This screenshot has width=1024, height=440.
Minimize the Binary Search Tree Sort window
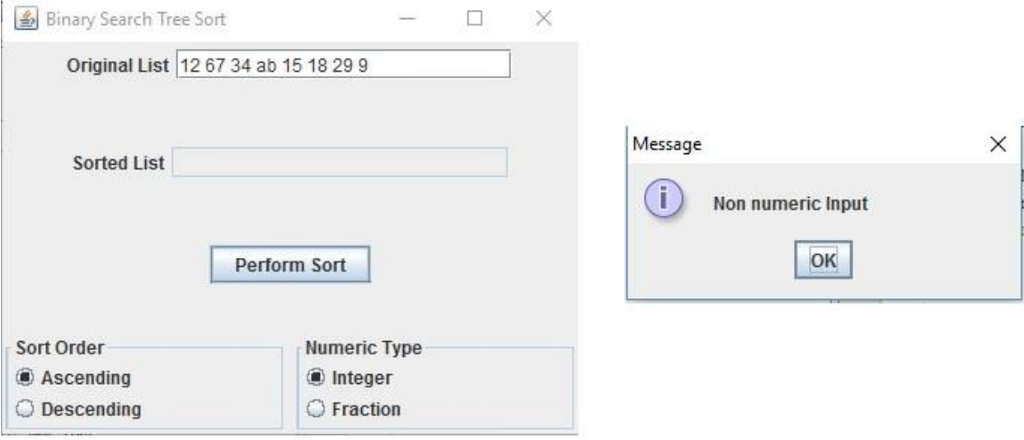(408, 18)
